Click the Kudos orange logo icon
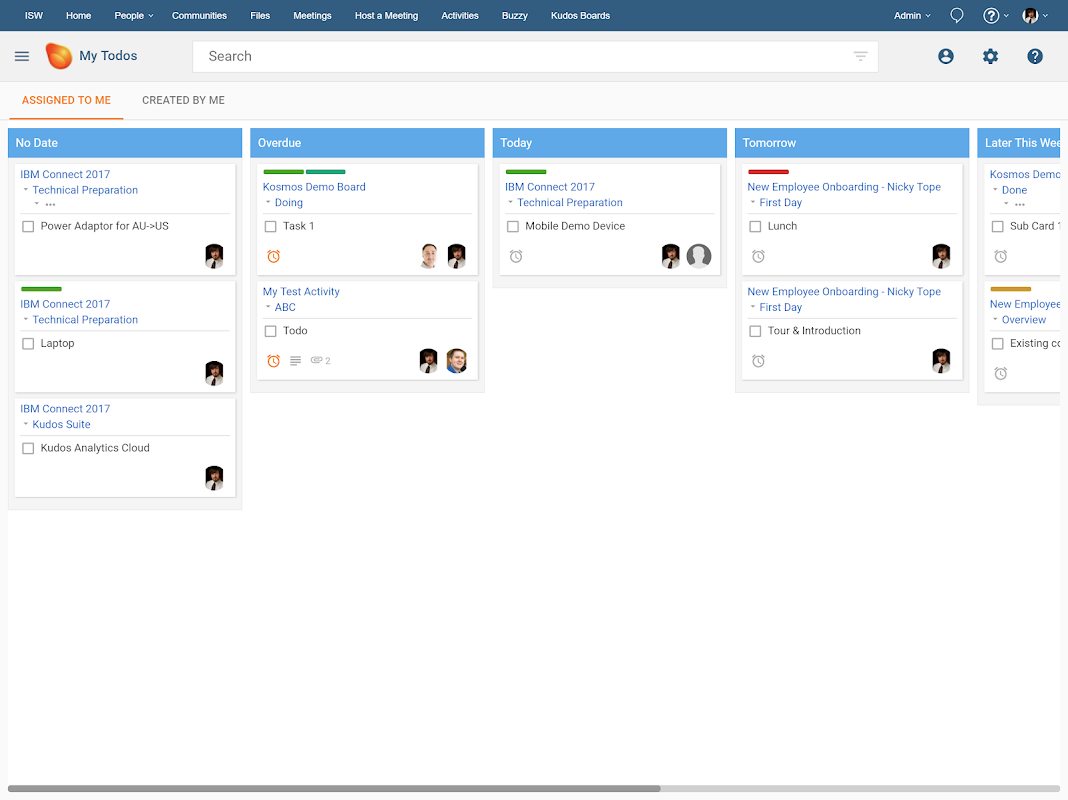1068x800 pixels. 59,56
